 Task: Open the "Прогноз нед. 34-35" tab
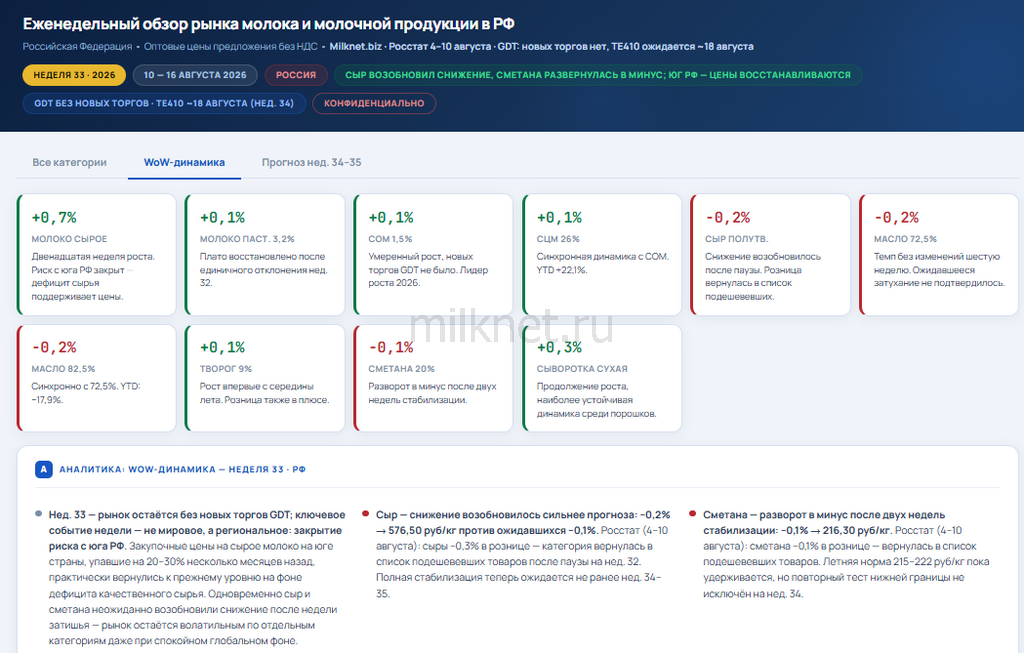click(x=312, y=163)
